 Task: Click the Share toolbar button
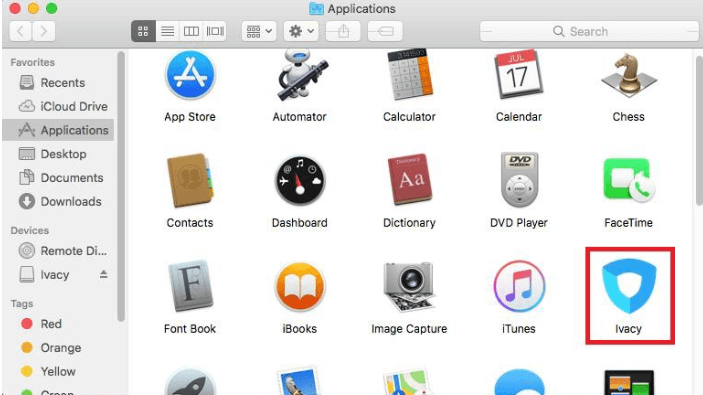click(x=343, y=31)
